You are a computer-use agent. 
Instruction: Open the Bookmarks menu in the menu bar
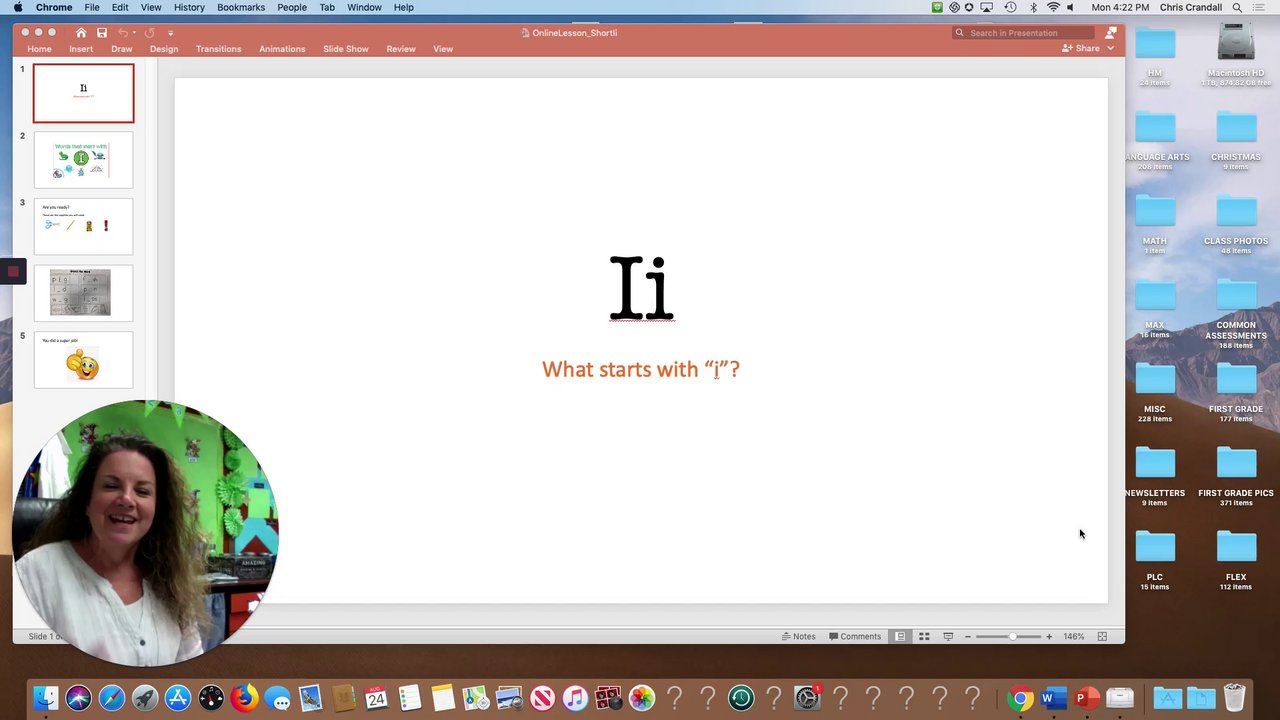[241, 7]
